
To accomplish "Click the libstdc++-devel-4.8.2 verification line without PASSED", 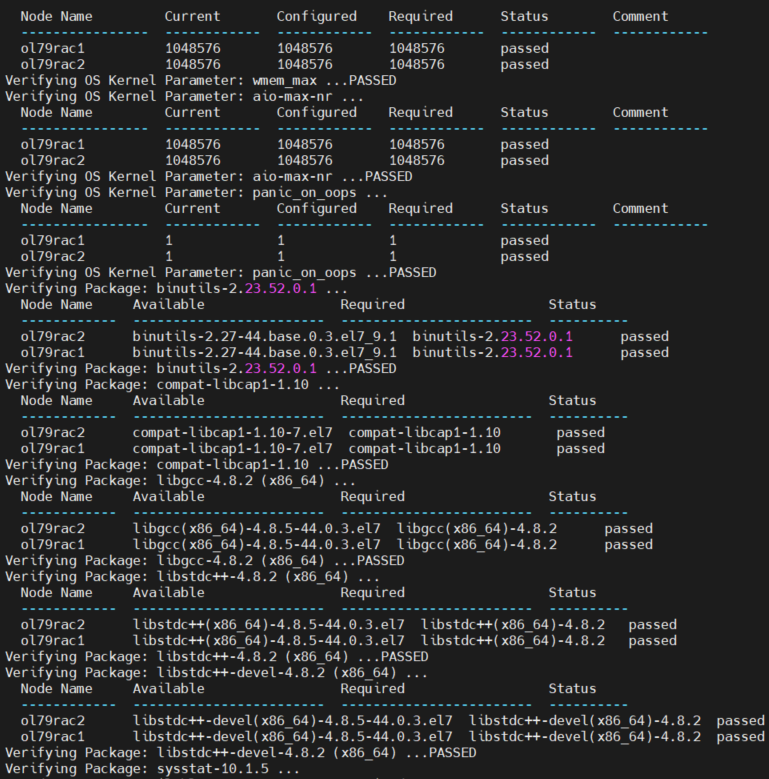I will 217,673.
